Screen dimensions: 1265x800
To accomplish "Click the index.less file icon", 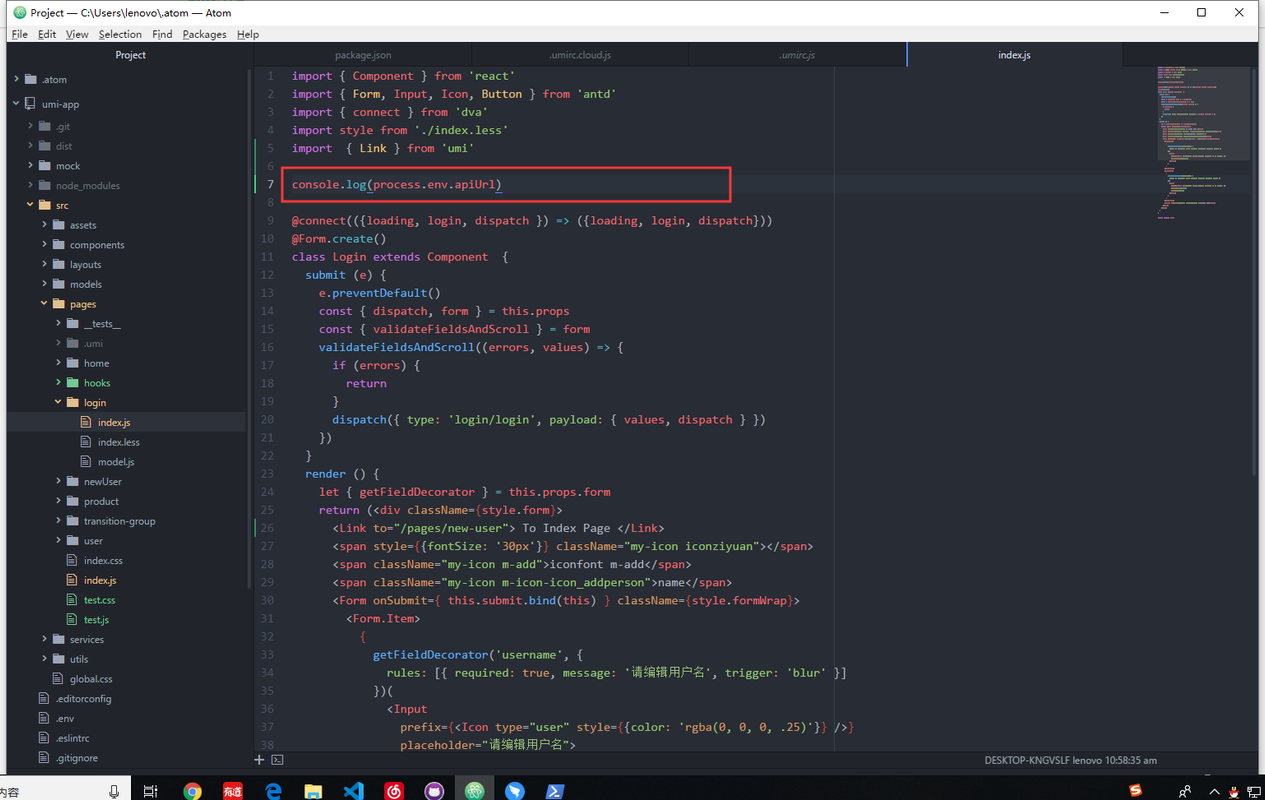I will point(87,442).
